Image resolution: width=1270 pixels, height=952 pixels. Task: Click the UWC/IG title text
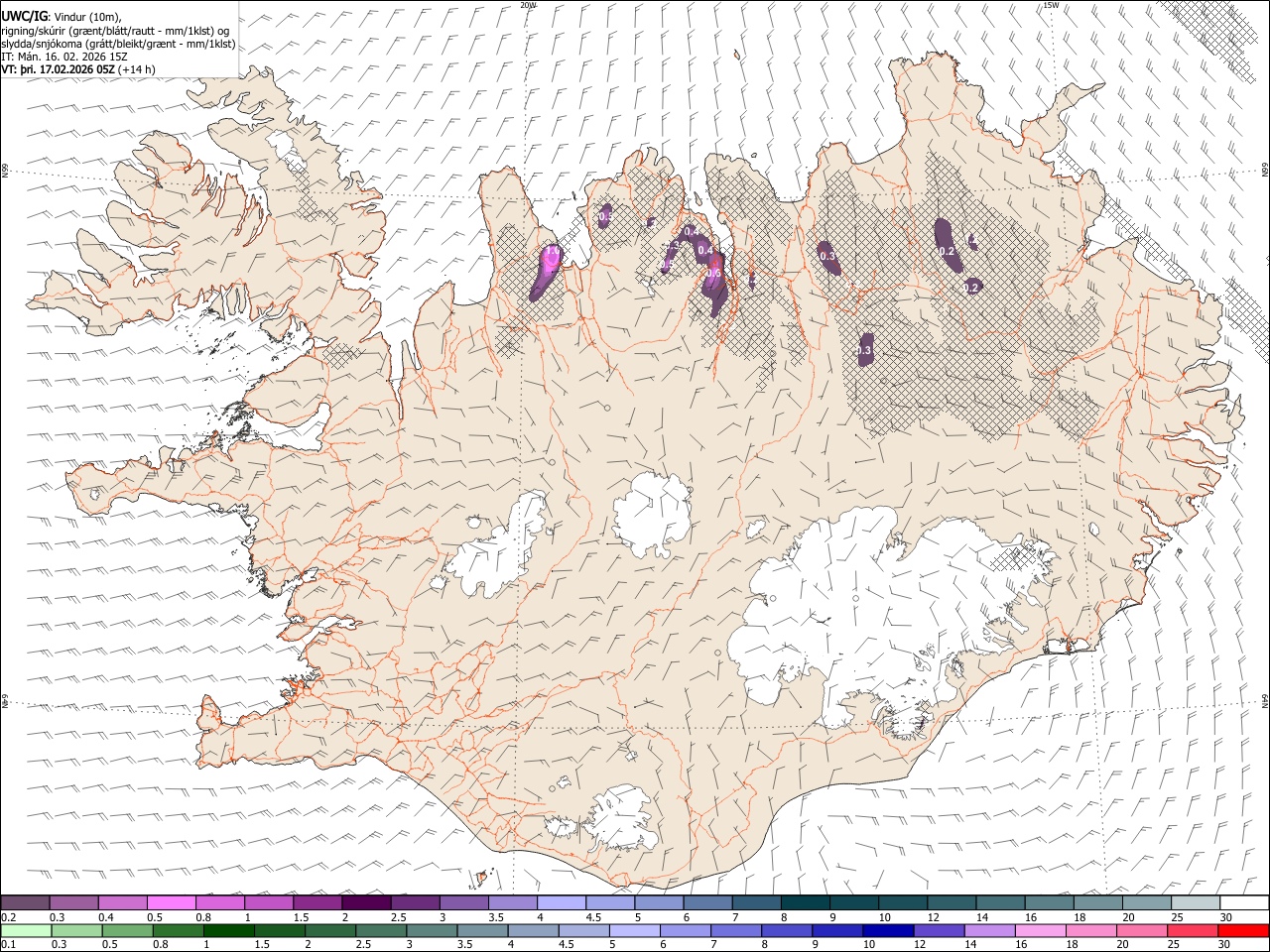[x=24, y=17]
